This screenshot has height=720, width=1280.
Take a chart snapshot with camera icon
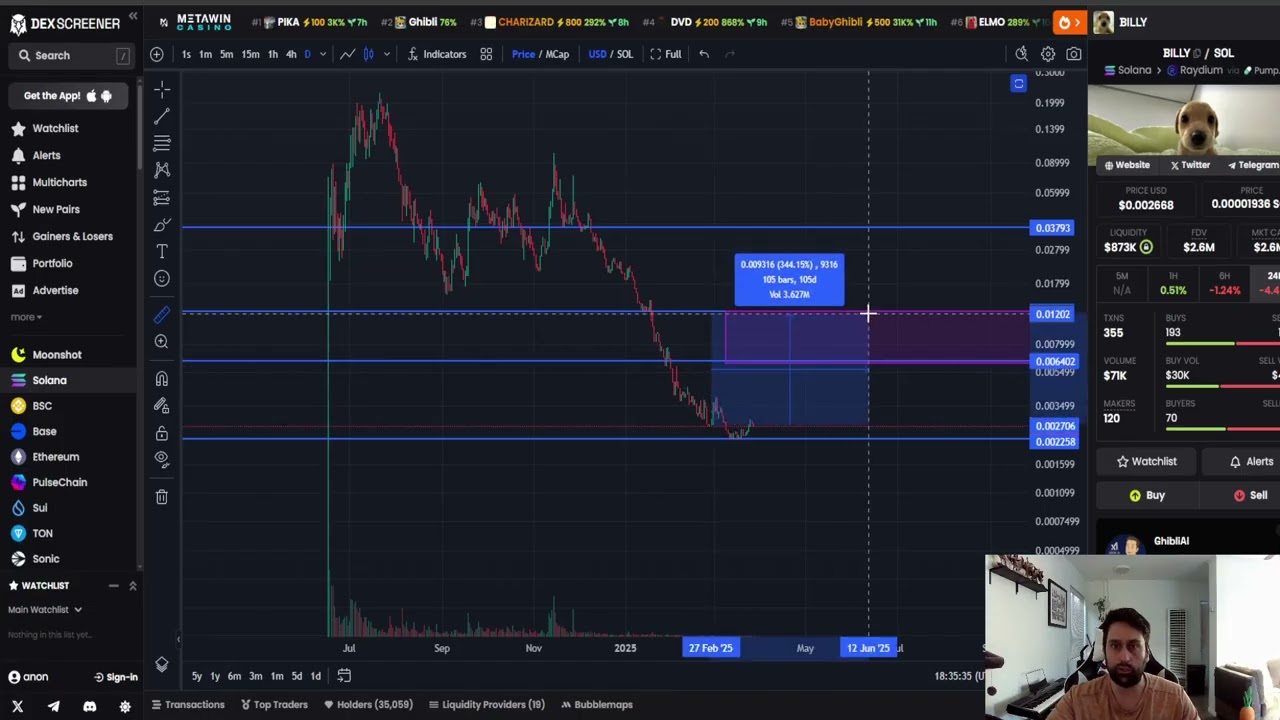(1074, 54)
